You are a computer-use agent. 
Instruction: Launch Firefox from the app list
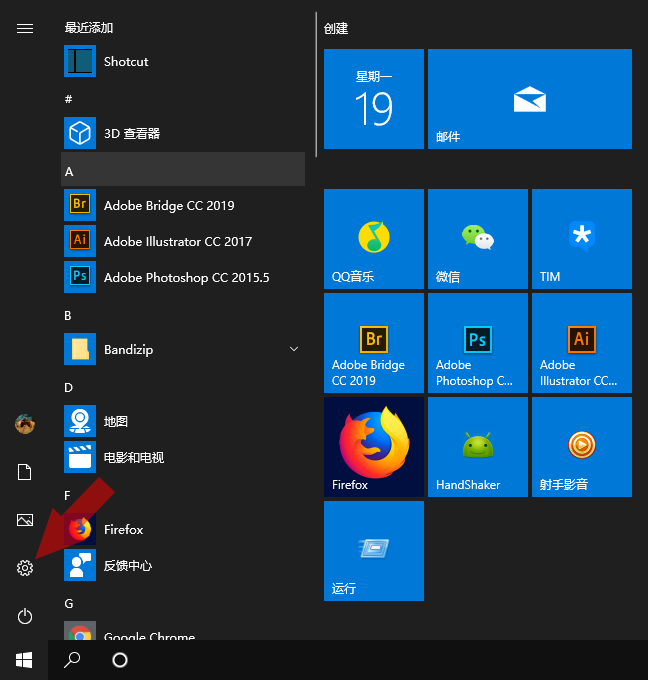pos(183,529)
